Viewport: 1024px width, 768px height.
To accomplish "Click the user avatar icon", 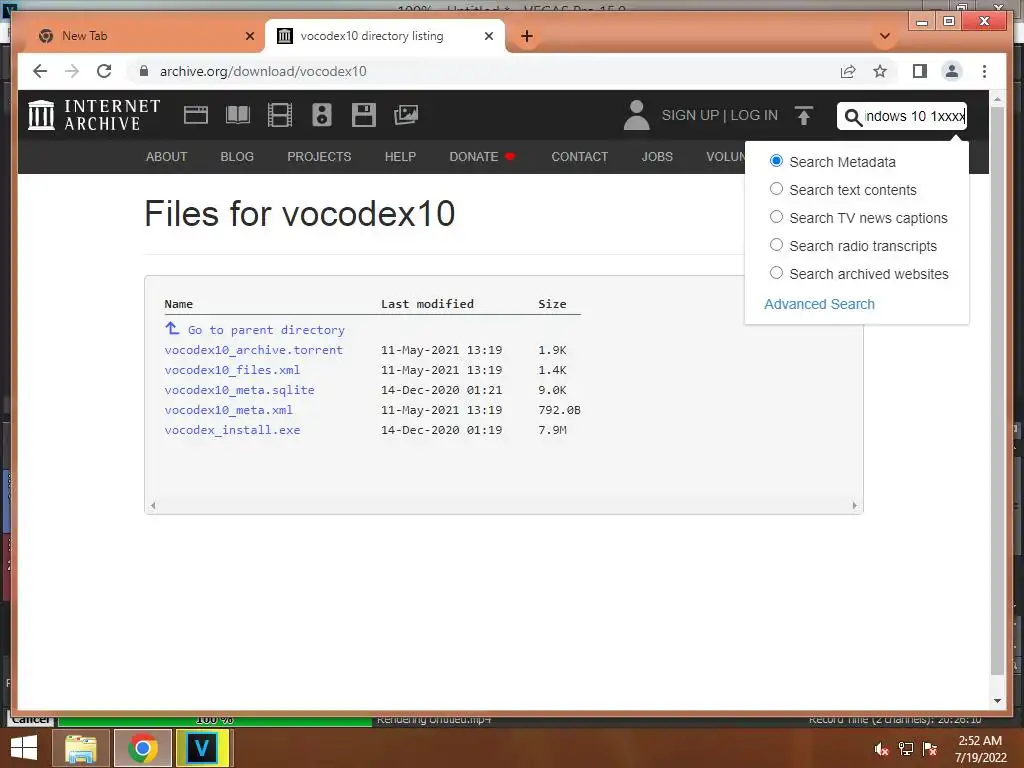I will [636, 115].
